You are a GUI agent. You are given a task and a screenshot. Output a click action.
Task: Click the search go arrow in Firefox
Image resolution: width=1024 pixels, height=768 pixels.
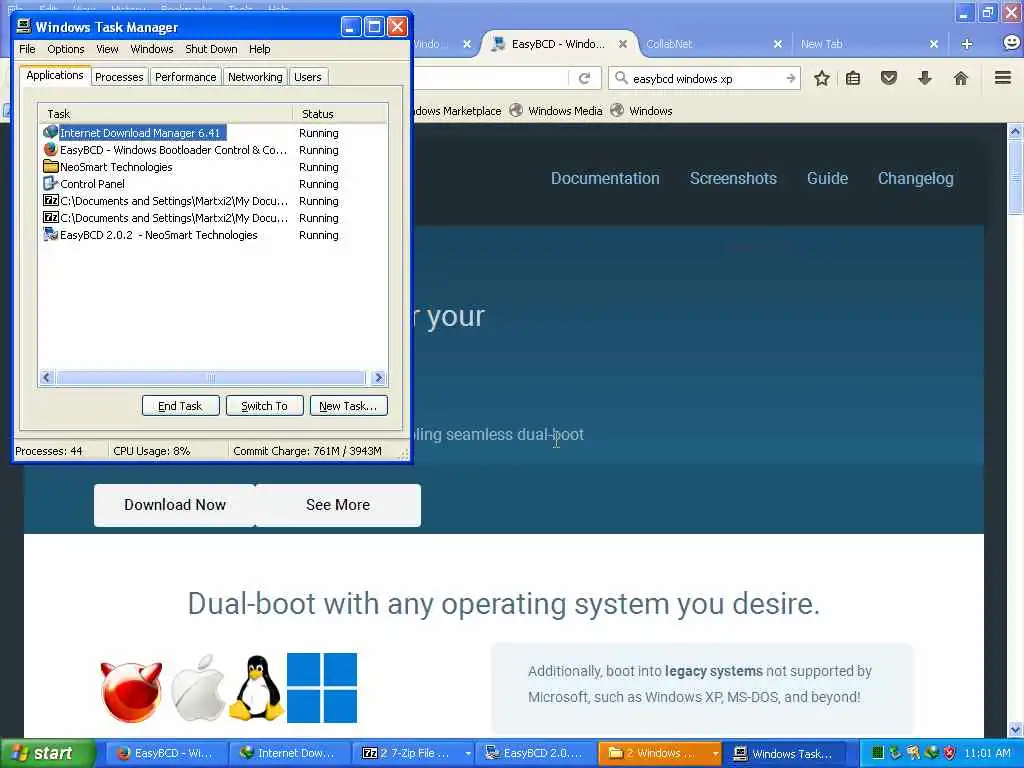pyautogui.click(x=791, y=78)
